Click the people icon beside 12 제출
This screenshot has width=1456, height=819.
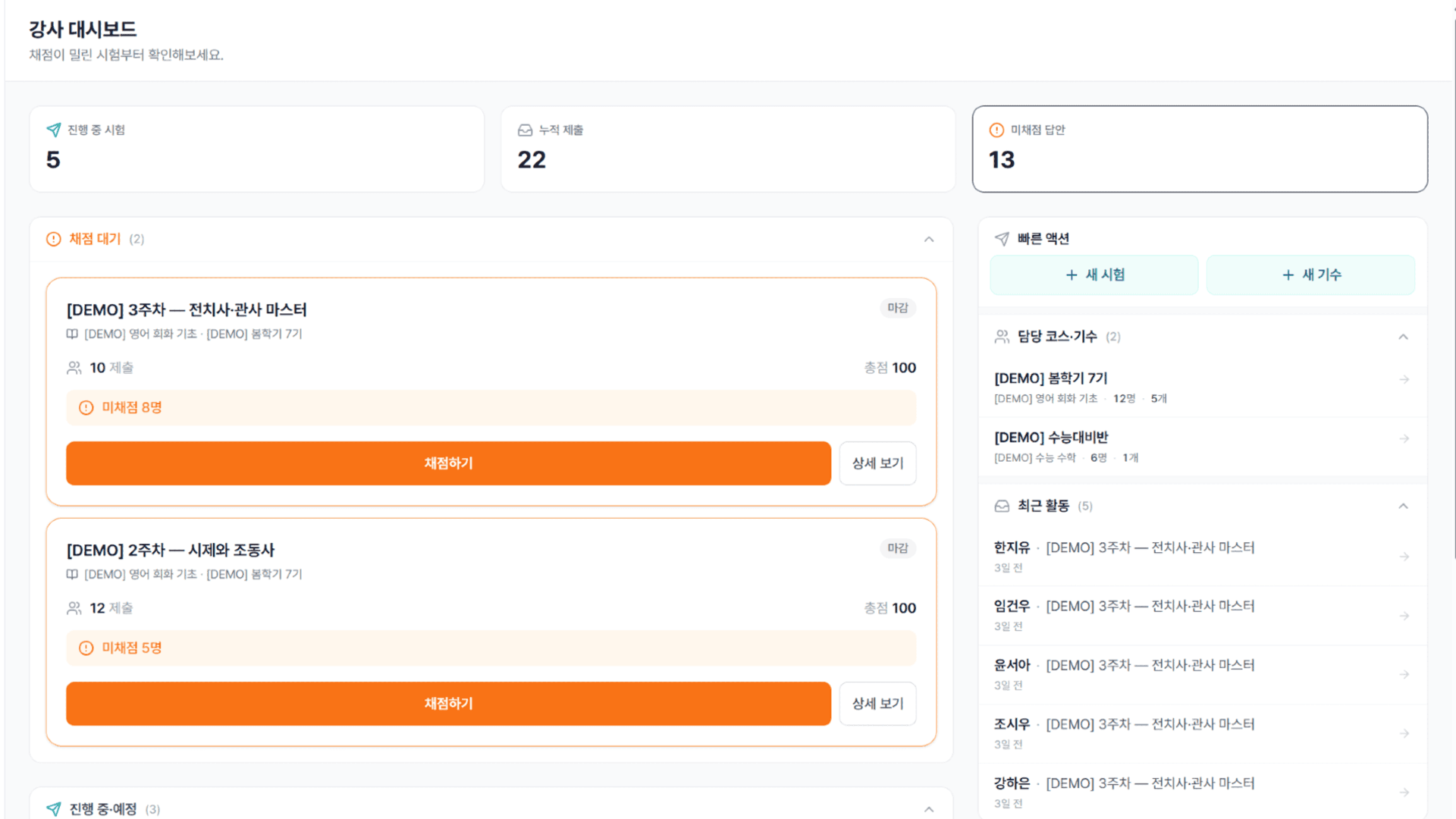pos(74,608)
